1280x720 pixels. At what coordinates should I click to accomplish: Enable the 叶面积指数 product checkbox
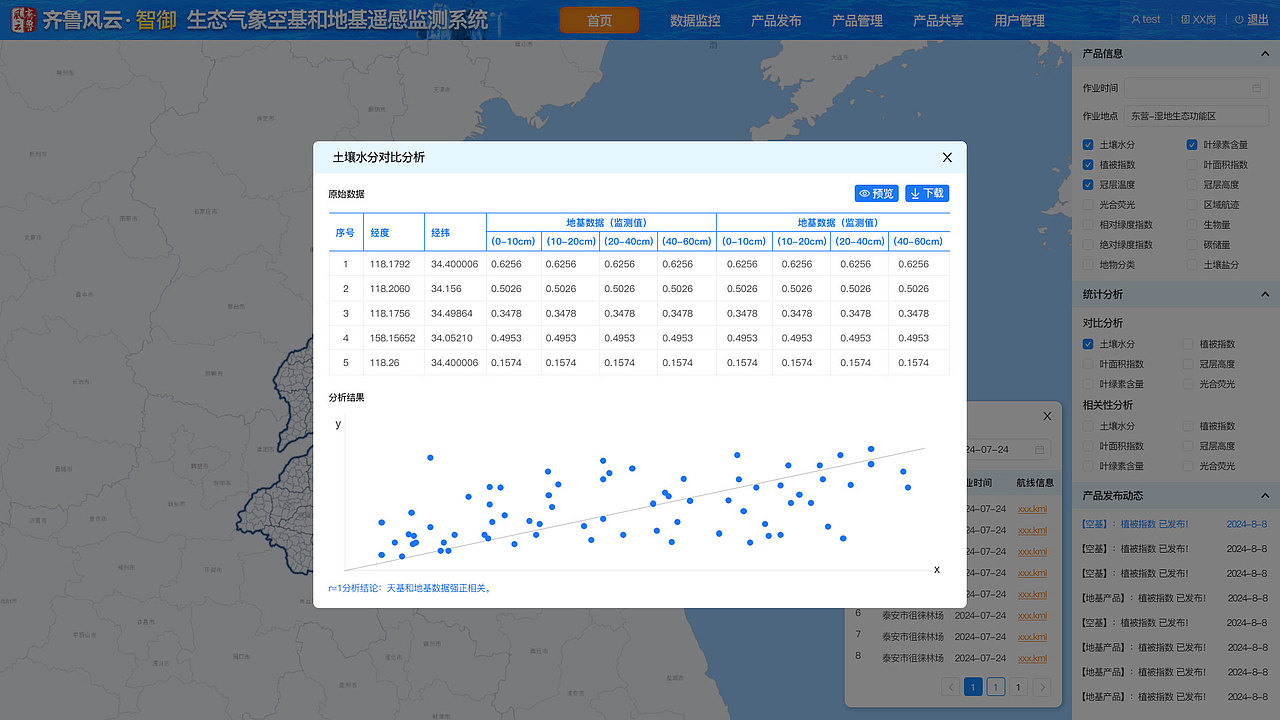[x=1192, y=165]
